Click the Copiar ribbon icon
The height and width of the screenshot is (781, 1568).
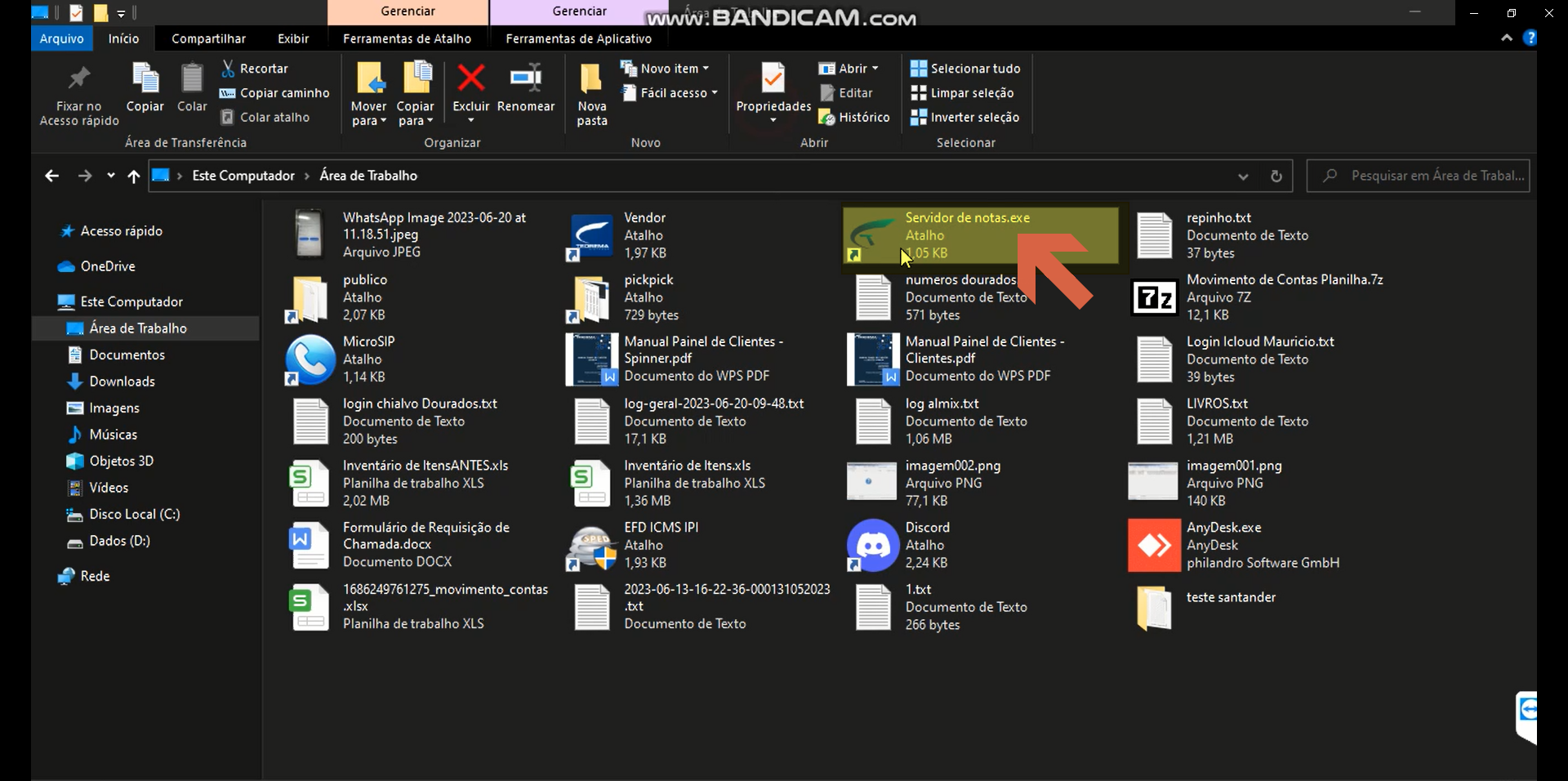tap(145, 79)
